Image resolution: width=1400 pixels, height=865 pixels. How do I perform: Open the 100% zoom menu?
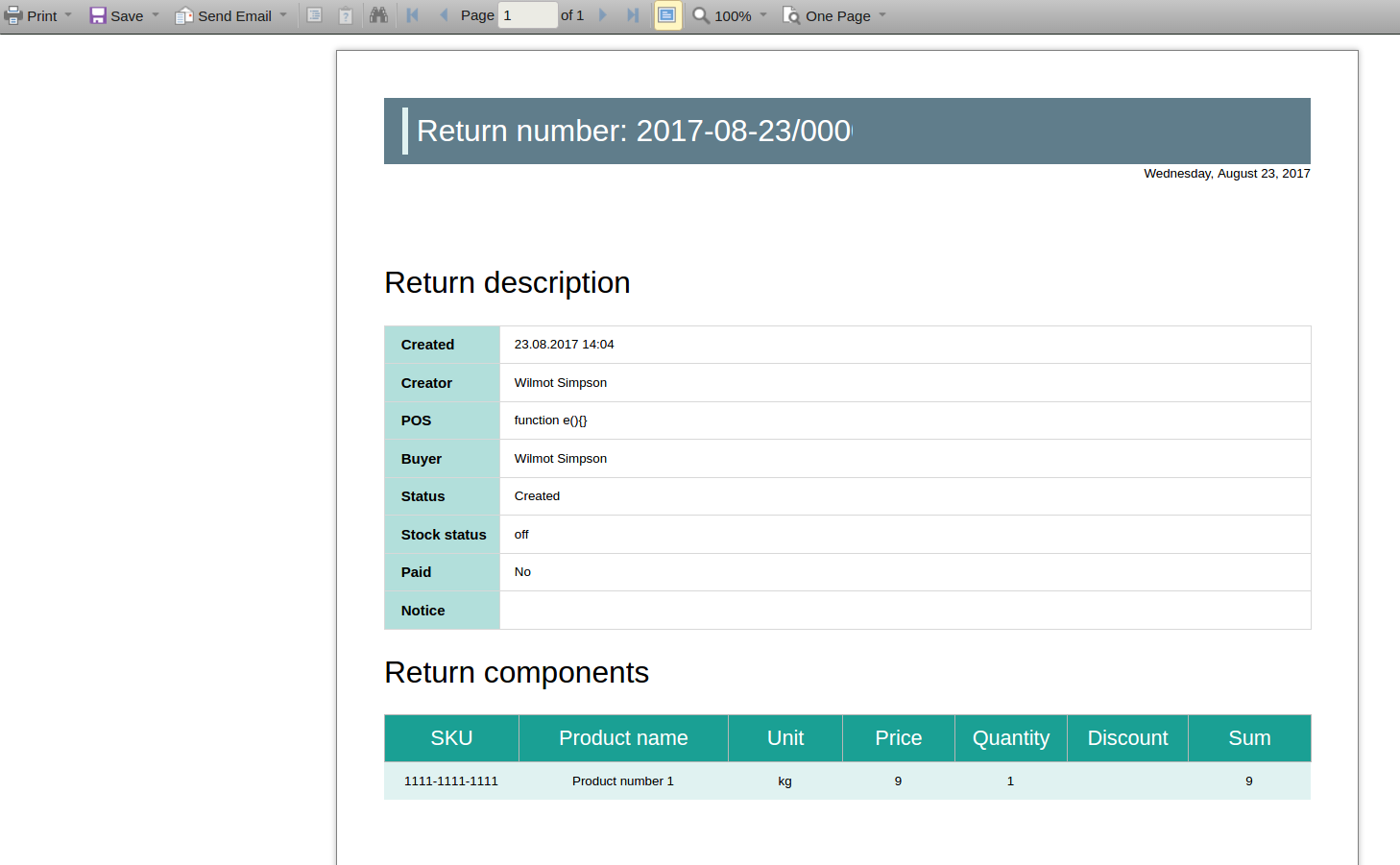click(732, 15)
